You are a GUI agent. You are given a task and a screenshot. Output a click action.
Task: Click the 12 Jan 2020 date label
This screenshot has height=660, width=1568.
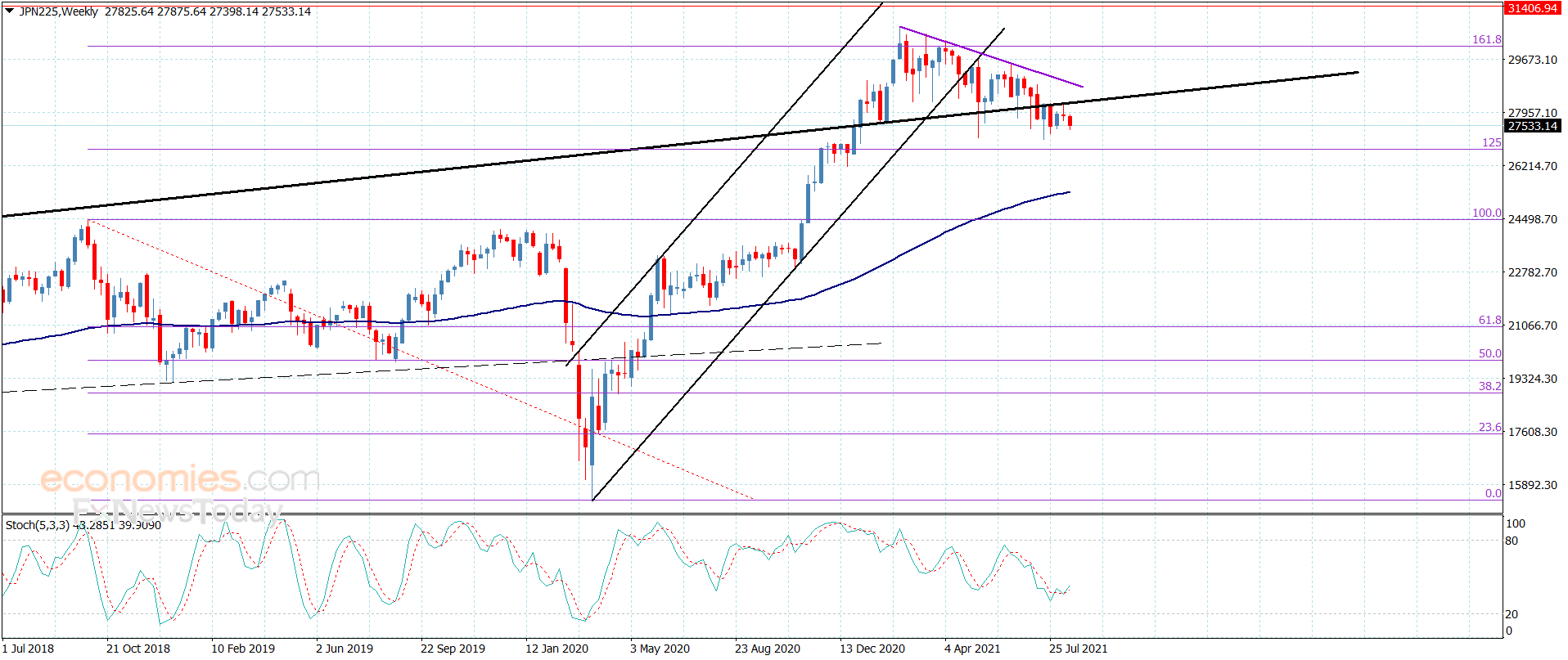(x=556, y=649)
